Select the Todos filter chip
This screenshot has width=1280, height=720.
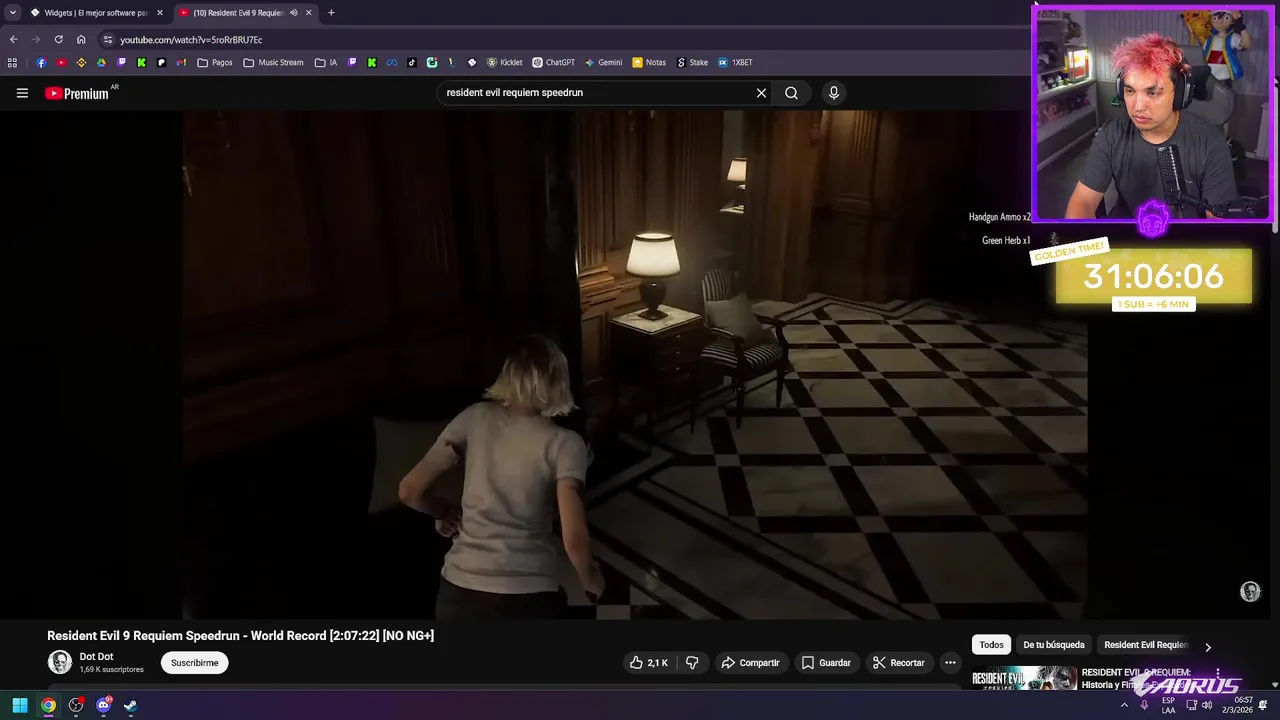pyautogui.click(x=991, y=645)
